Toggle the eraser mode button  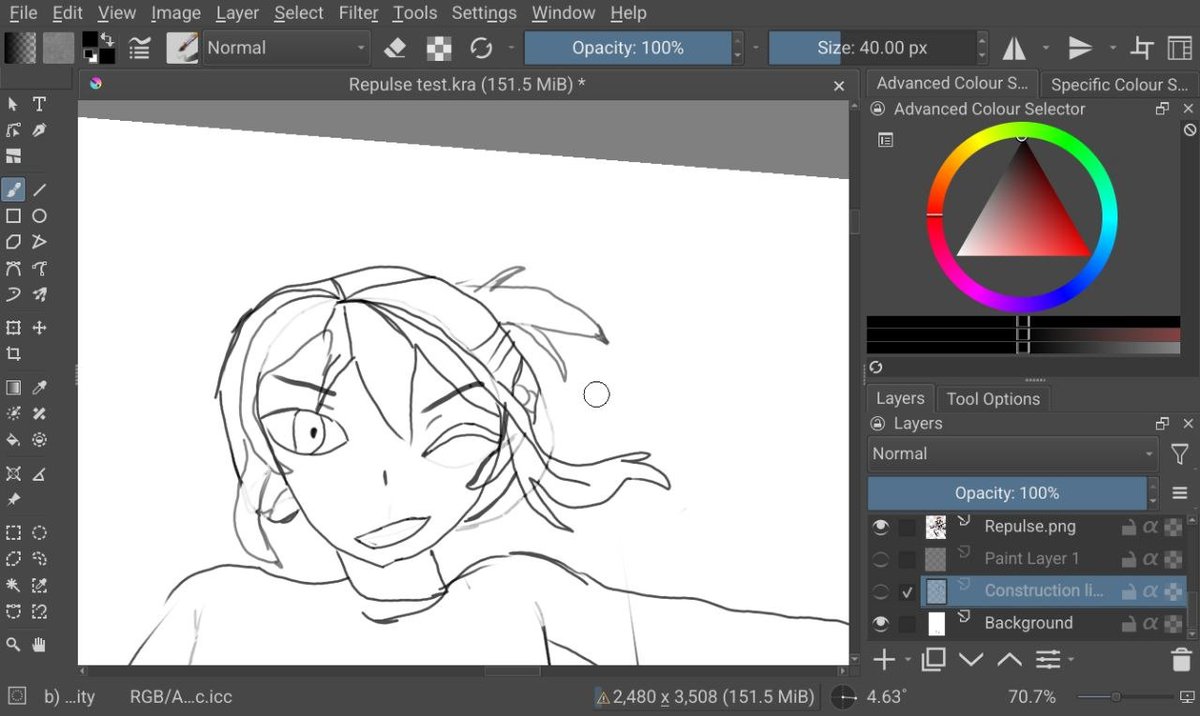click(x=395, y=47)
